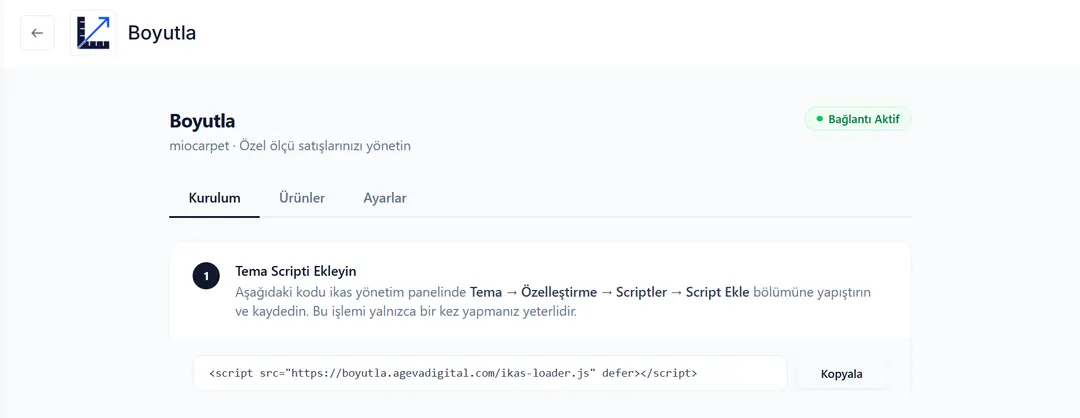Open the Ayarlar tab
The image size is (1080, 418).
[x=385, y=198]
